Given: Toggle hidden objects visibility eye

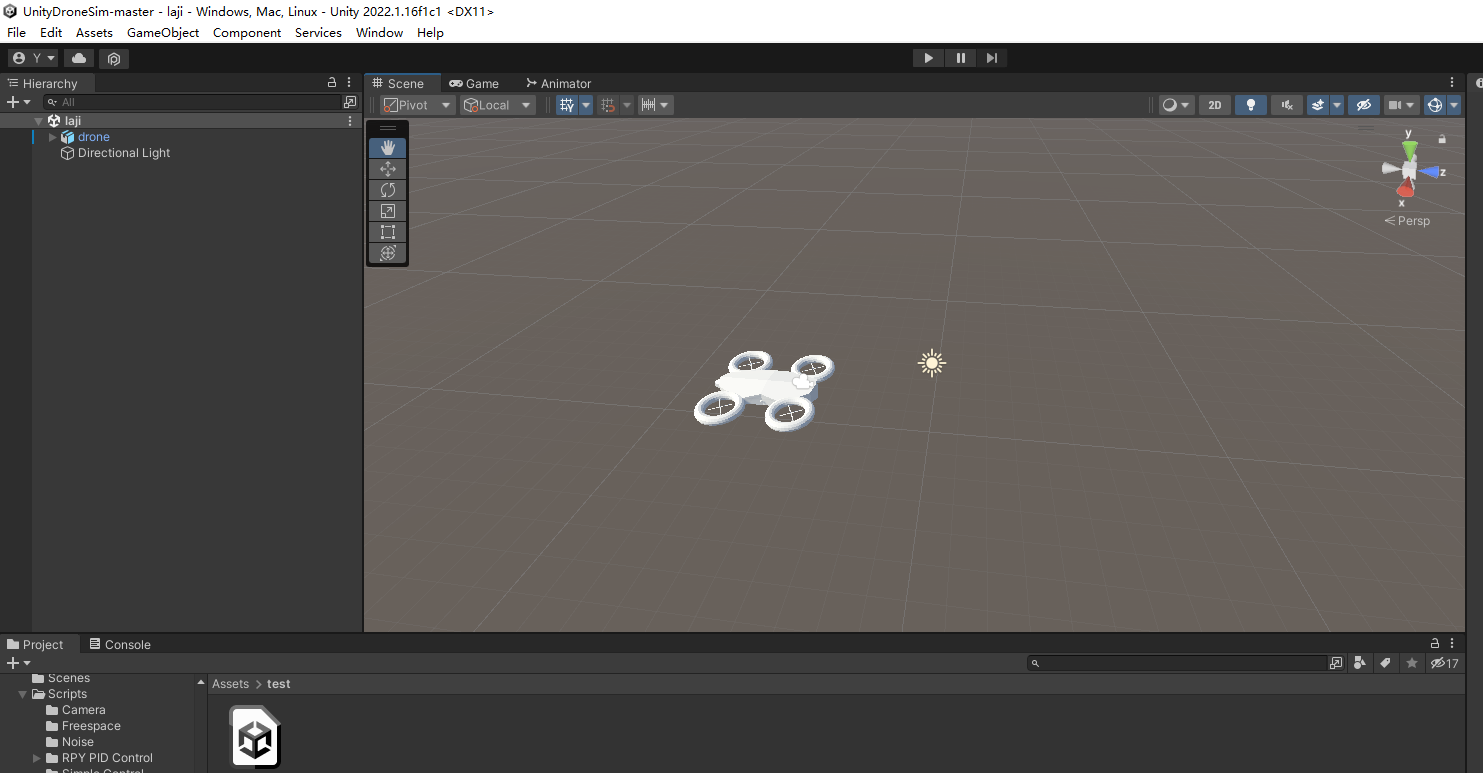Looking at the screenshot, I should [1362, 105].
